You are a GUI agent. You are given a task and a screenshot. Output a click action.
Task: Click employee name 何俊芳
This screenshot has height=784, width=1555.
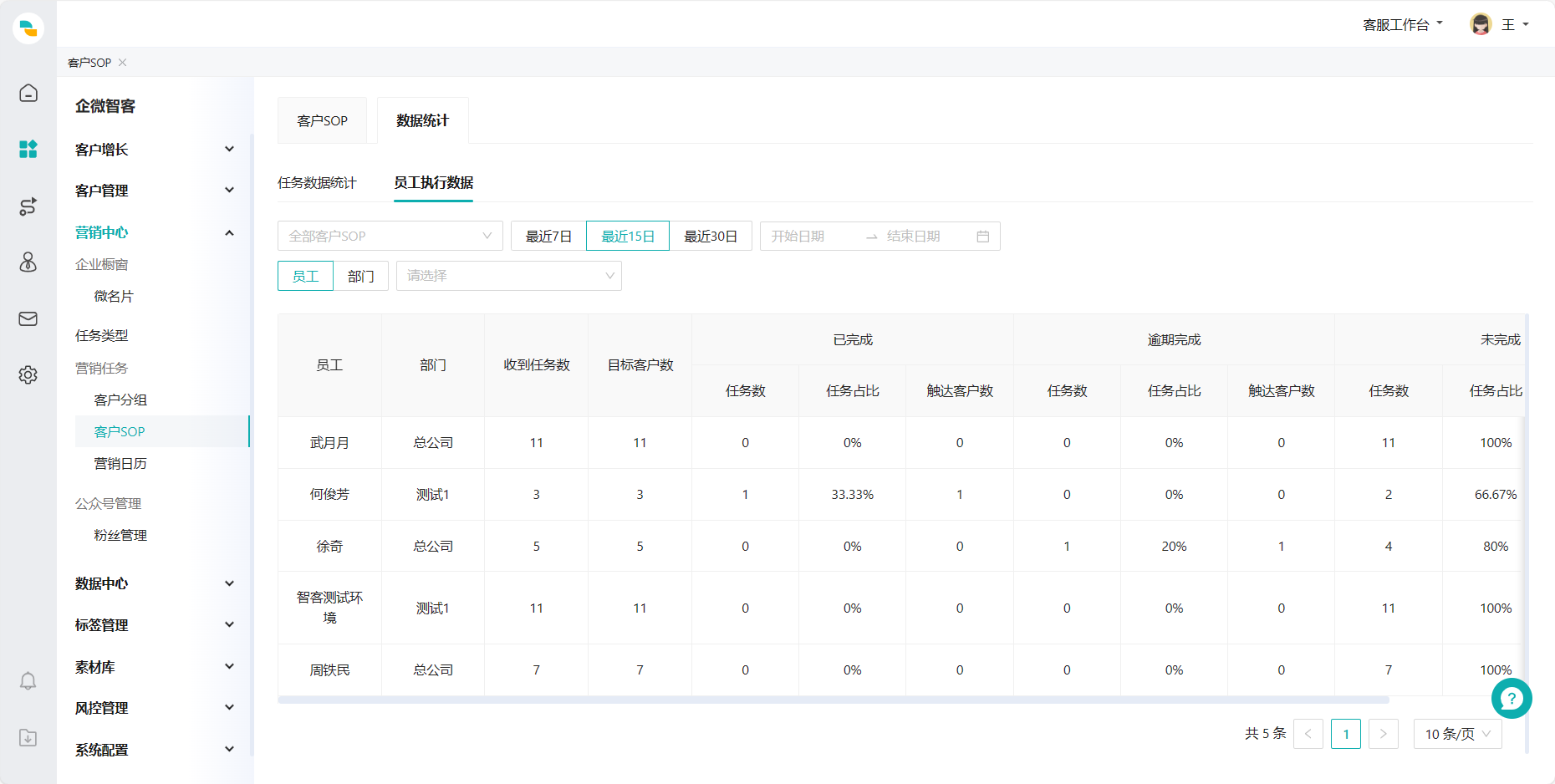[x=329, y=495]
